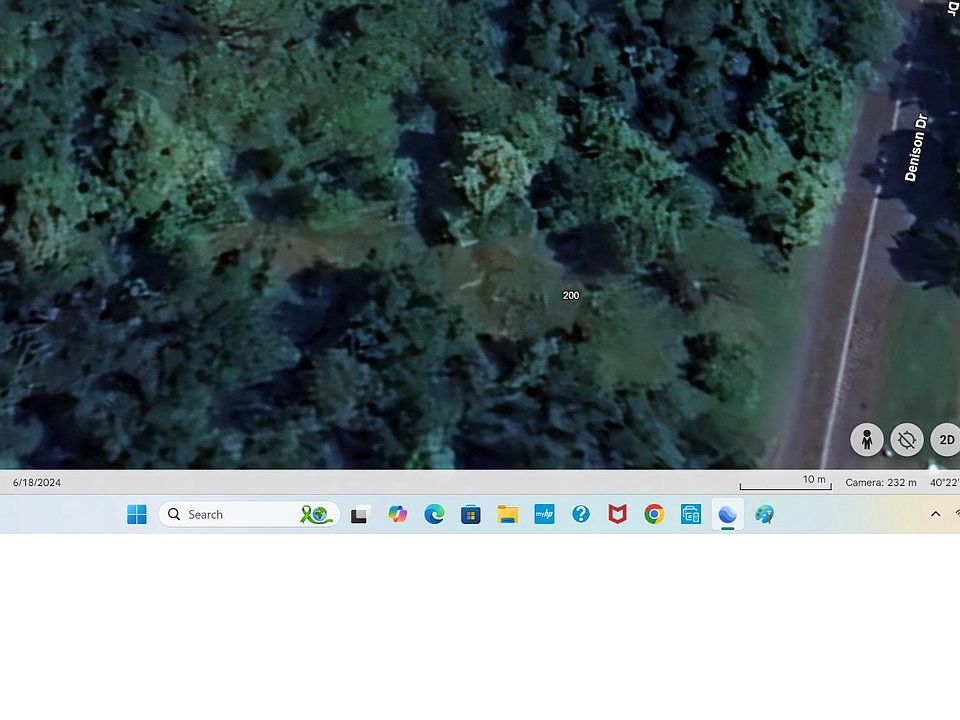Launch the myHP app
The image size is (960, 720).
(544, 514)
